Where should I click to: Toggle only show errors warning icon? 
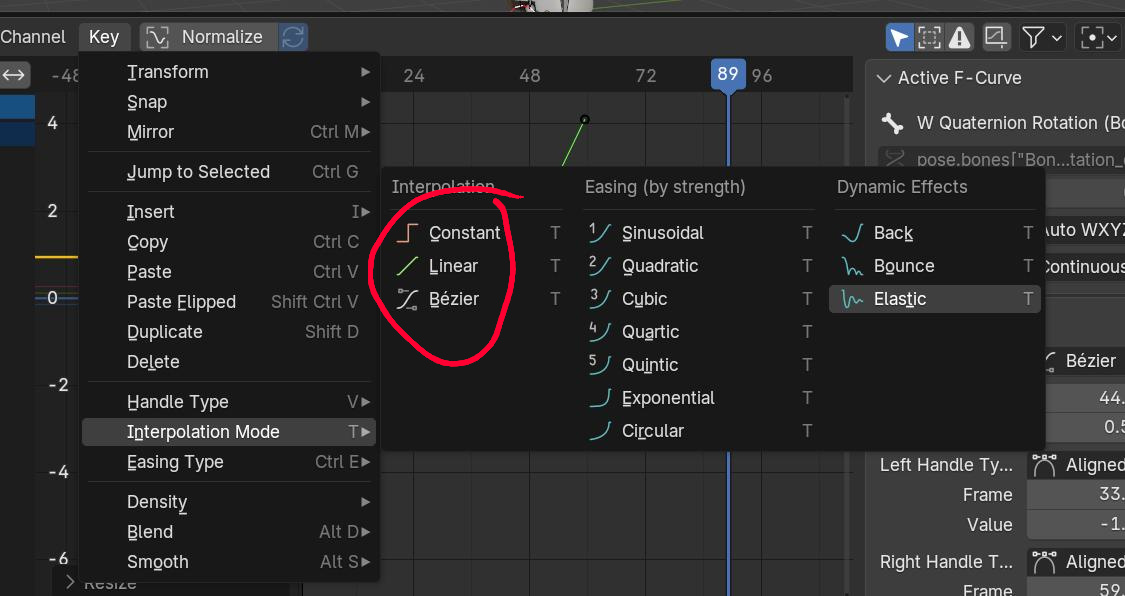click(959, 37)
